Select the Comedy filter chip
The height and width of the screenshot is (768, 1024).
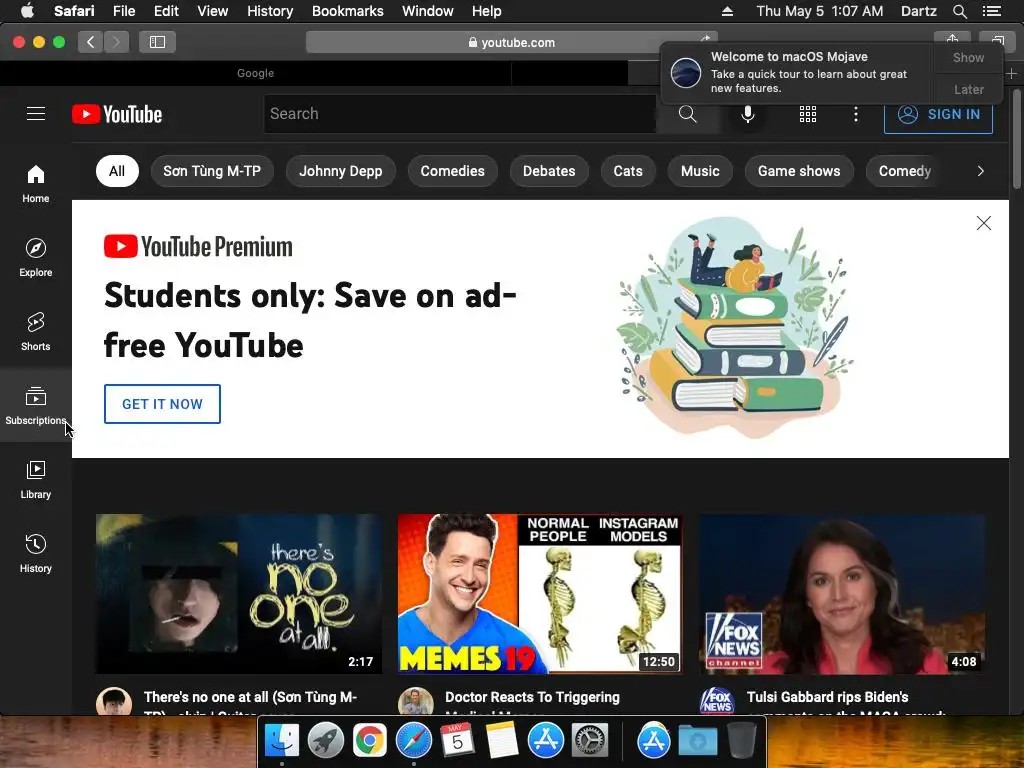click(904, 171)
